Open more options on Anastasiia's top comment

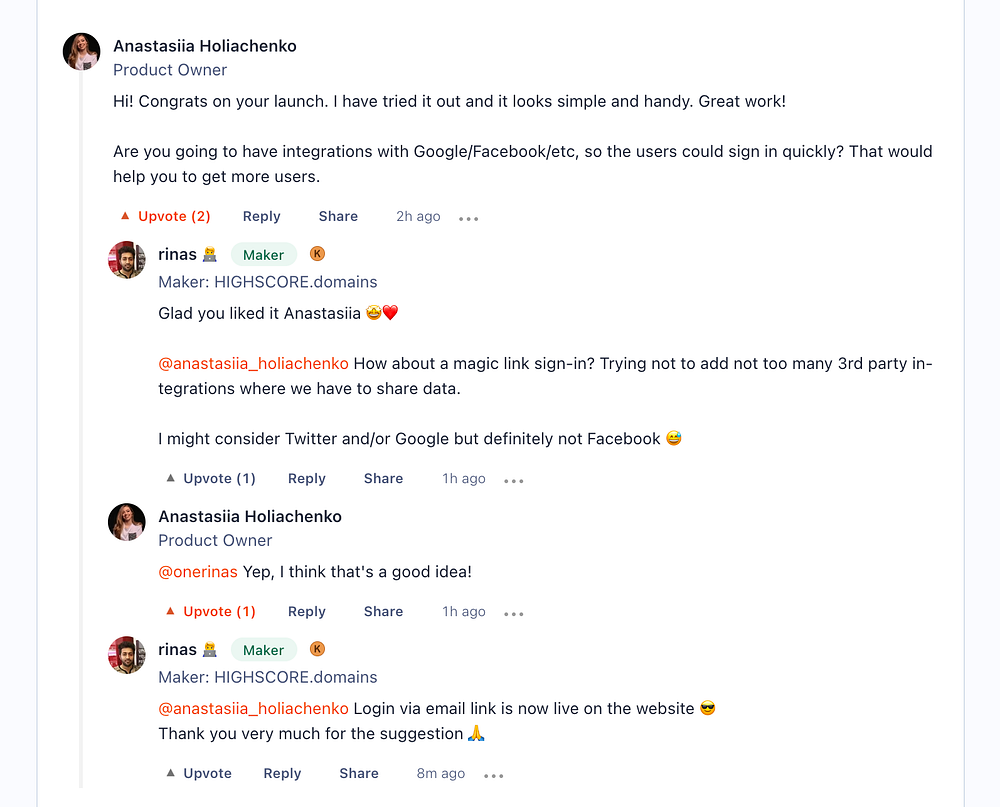469,218
